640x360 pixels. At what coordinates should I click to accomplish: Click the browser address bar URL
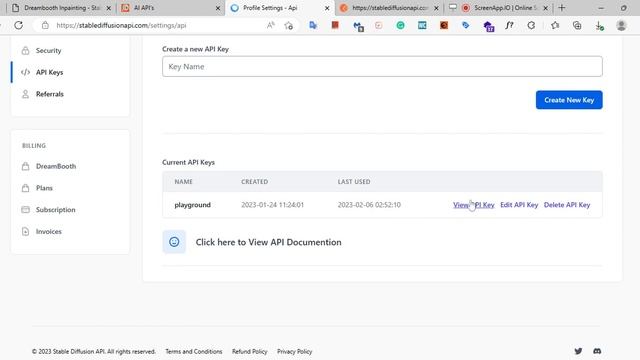(121, 25)
